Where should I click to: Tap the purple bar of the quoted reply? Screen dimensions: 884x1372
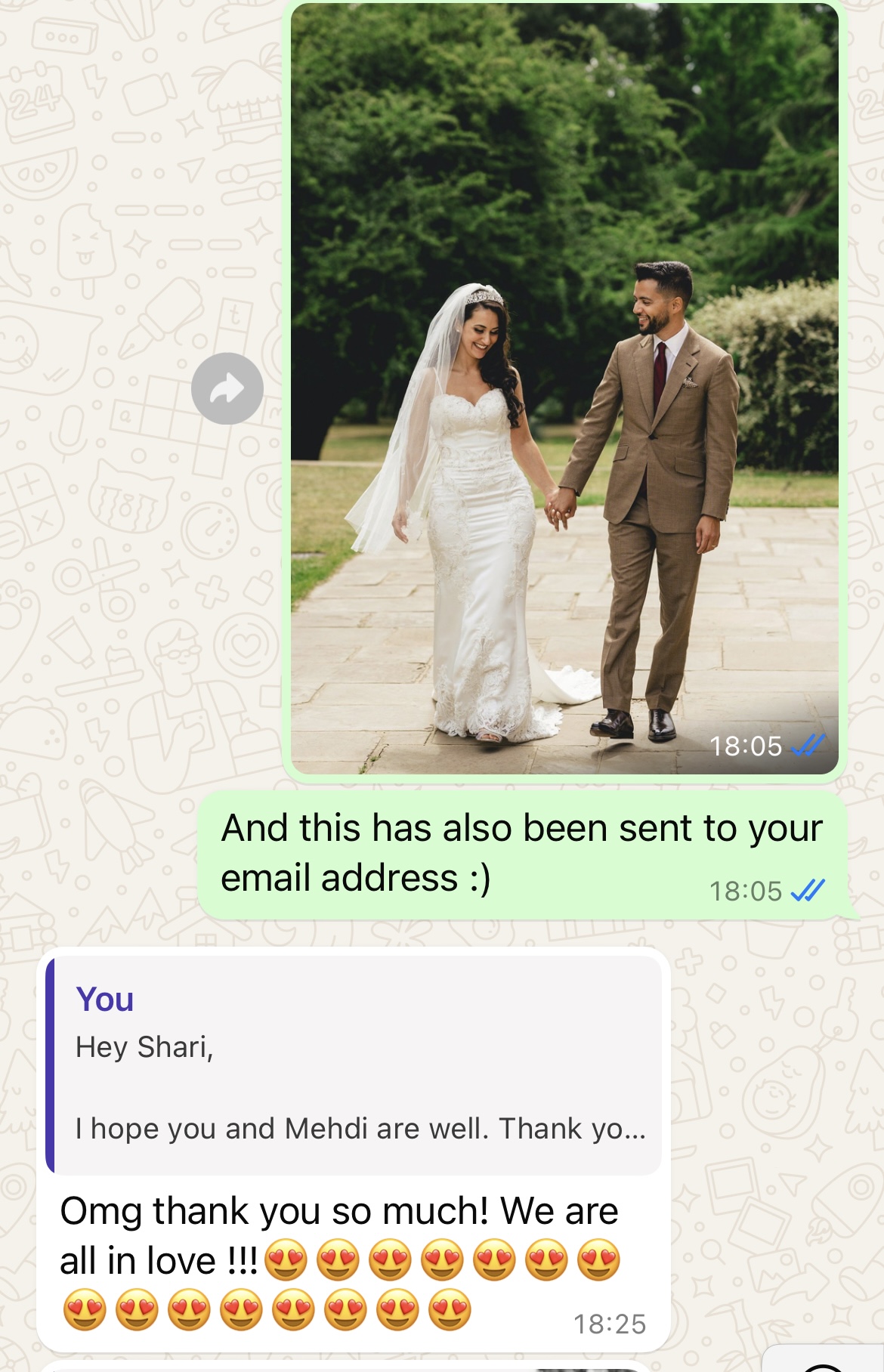50,1065
